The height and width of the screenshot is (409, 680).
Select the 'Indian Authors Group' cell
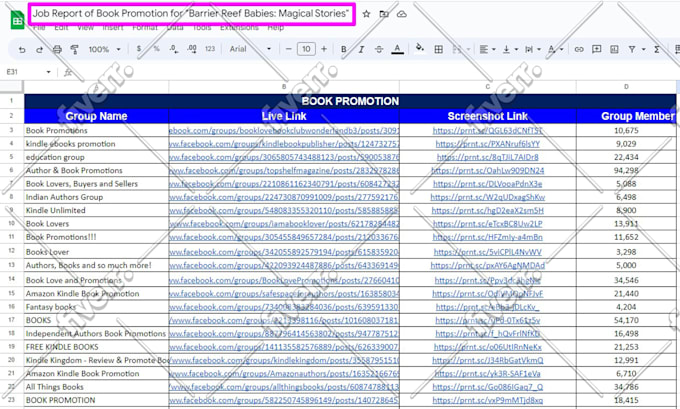(x=96, y=197)
